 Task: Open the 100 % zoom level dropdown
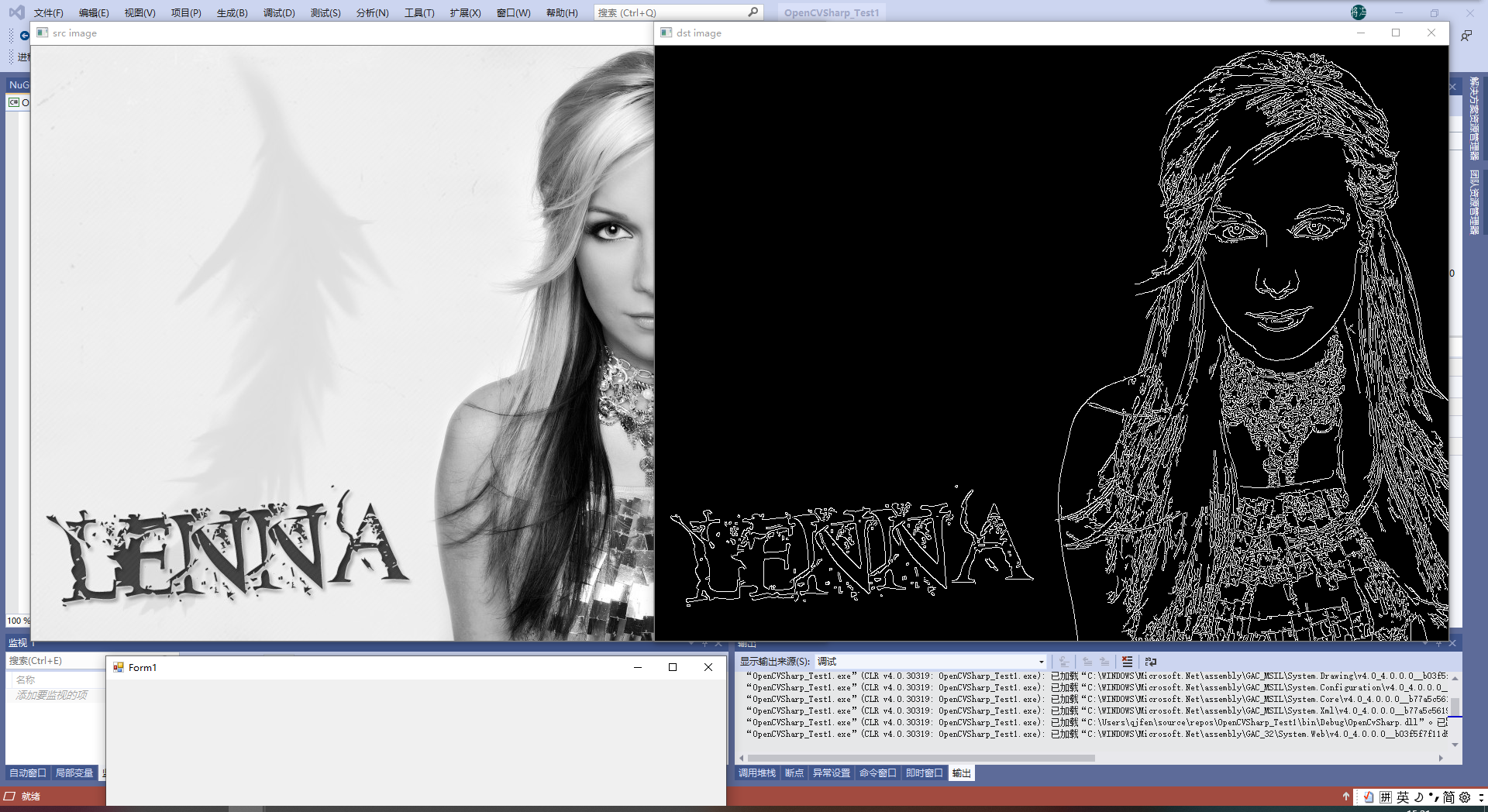(19, 621)
